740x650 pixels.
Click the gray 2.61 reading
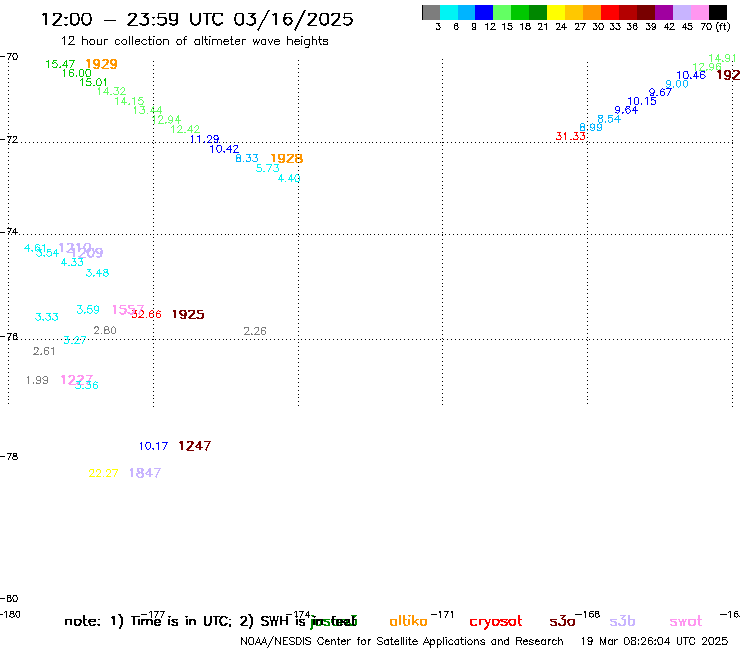[44, 351]
